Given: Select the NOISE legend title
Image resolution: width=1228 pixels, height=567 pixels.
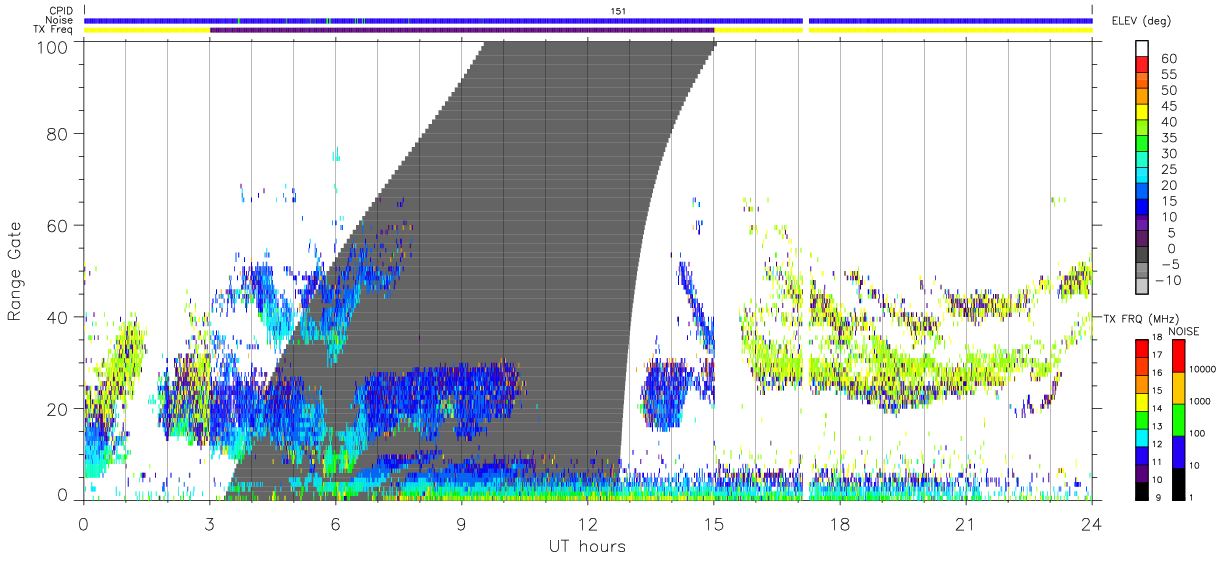Looking at the screenshot, I should click(x=1183, y=331).
